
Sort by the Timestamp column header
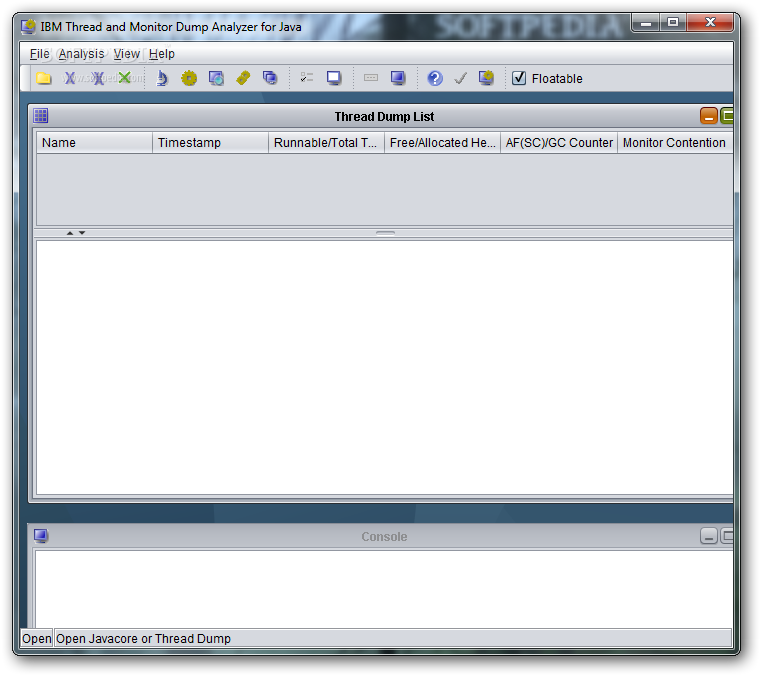(x=211, y=143)
